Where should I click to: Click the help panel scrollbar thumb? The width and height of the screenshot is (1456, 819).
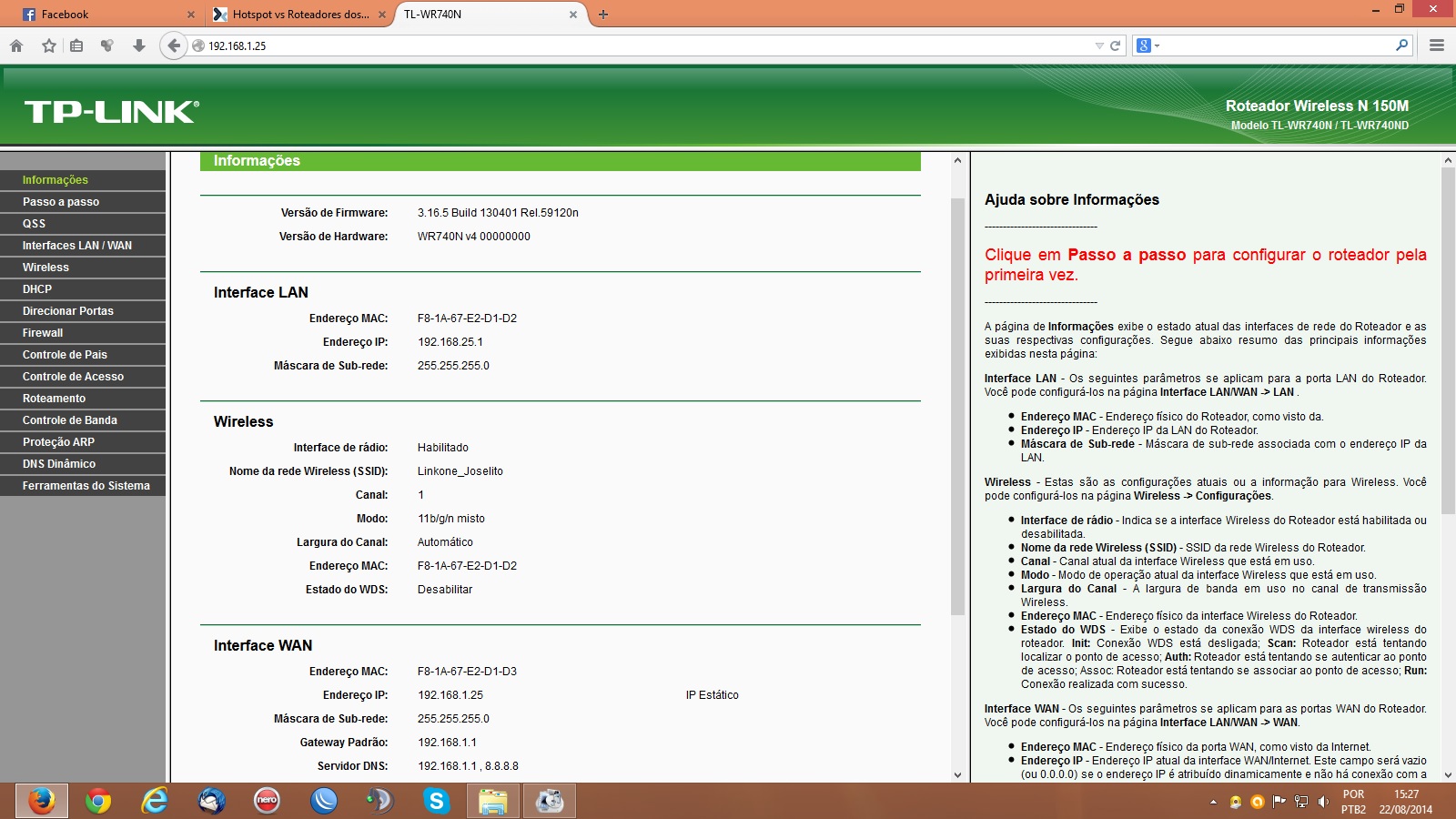point(1449,341)
